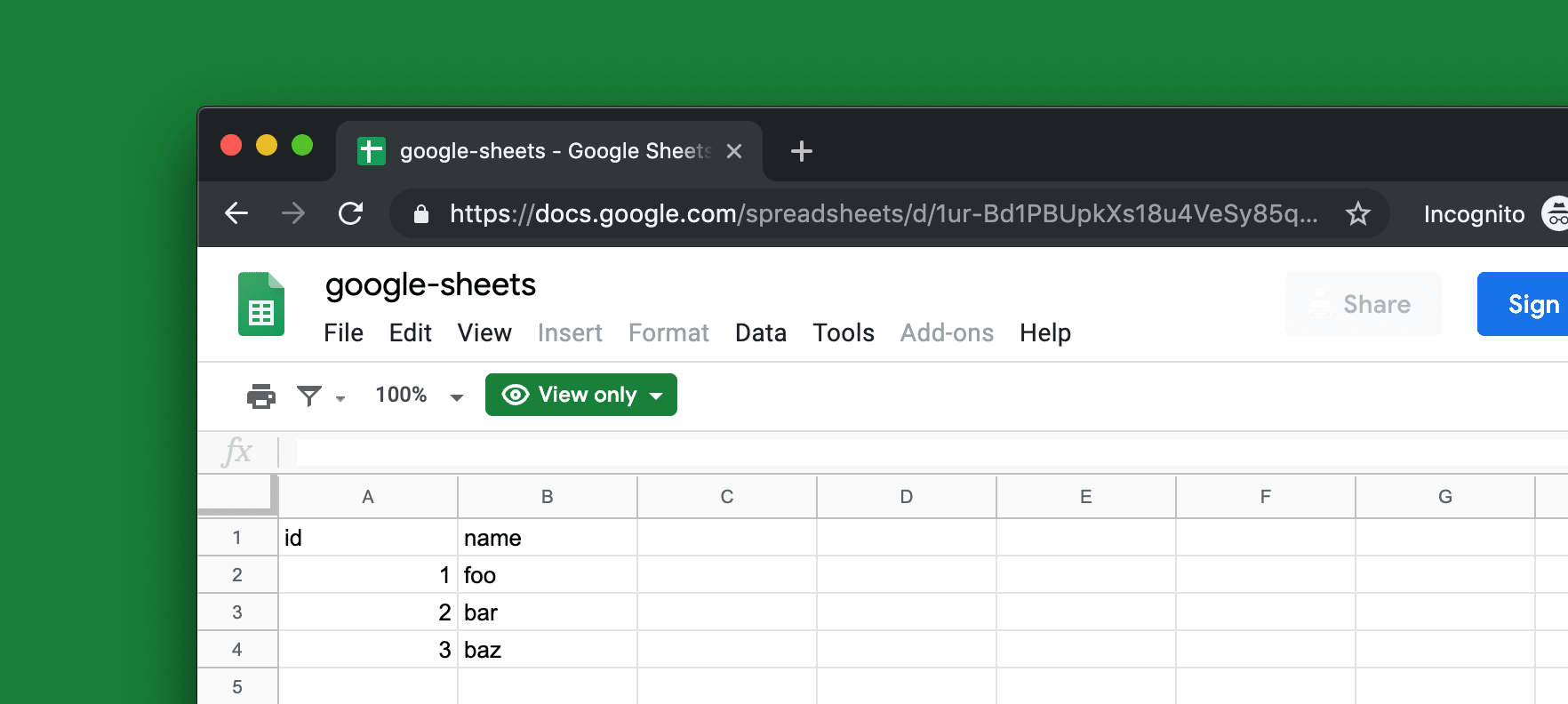Click the yellow minimize window button

point(267,145)
